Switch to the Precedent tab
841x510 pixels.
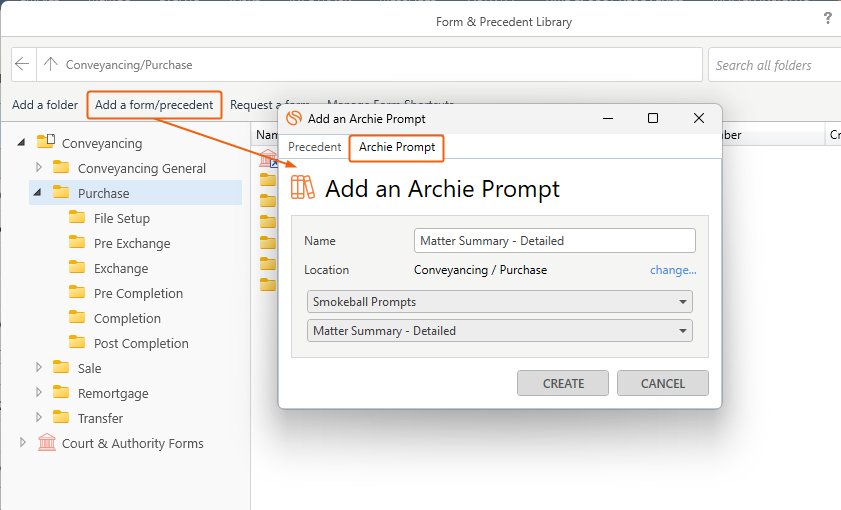(x=314, y=147)
